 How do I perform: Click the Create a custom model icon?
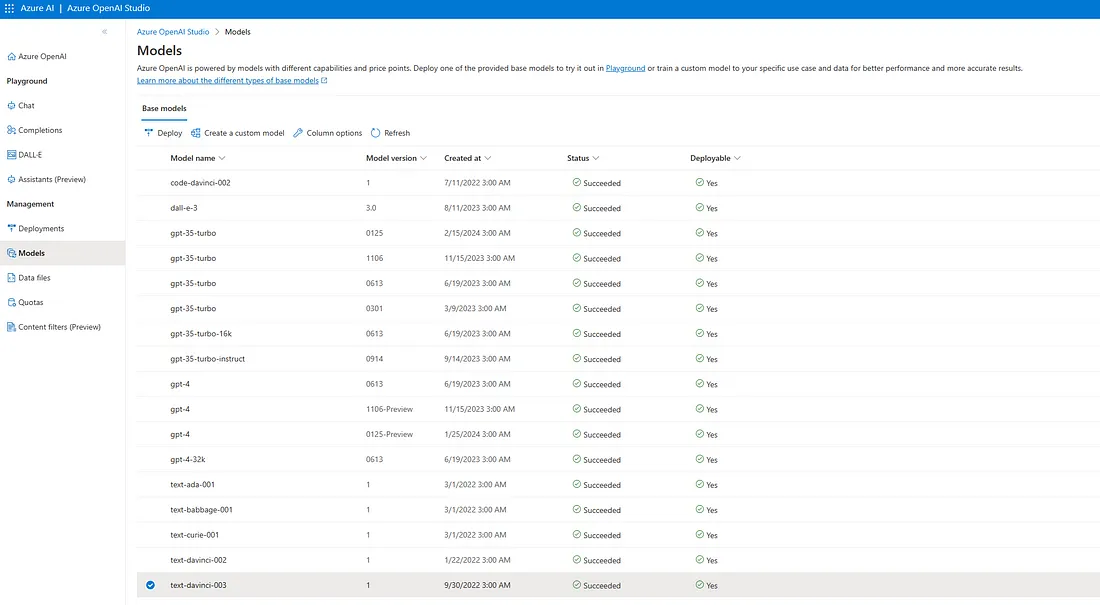(x=196, y=133)
